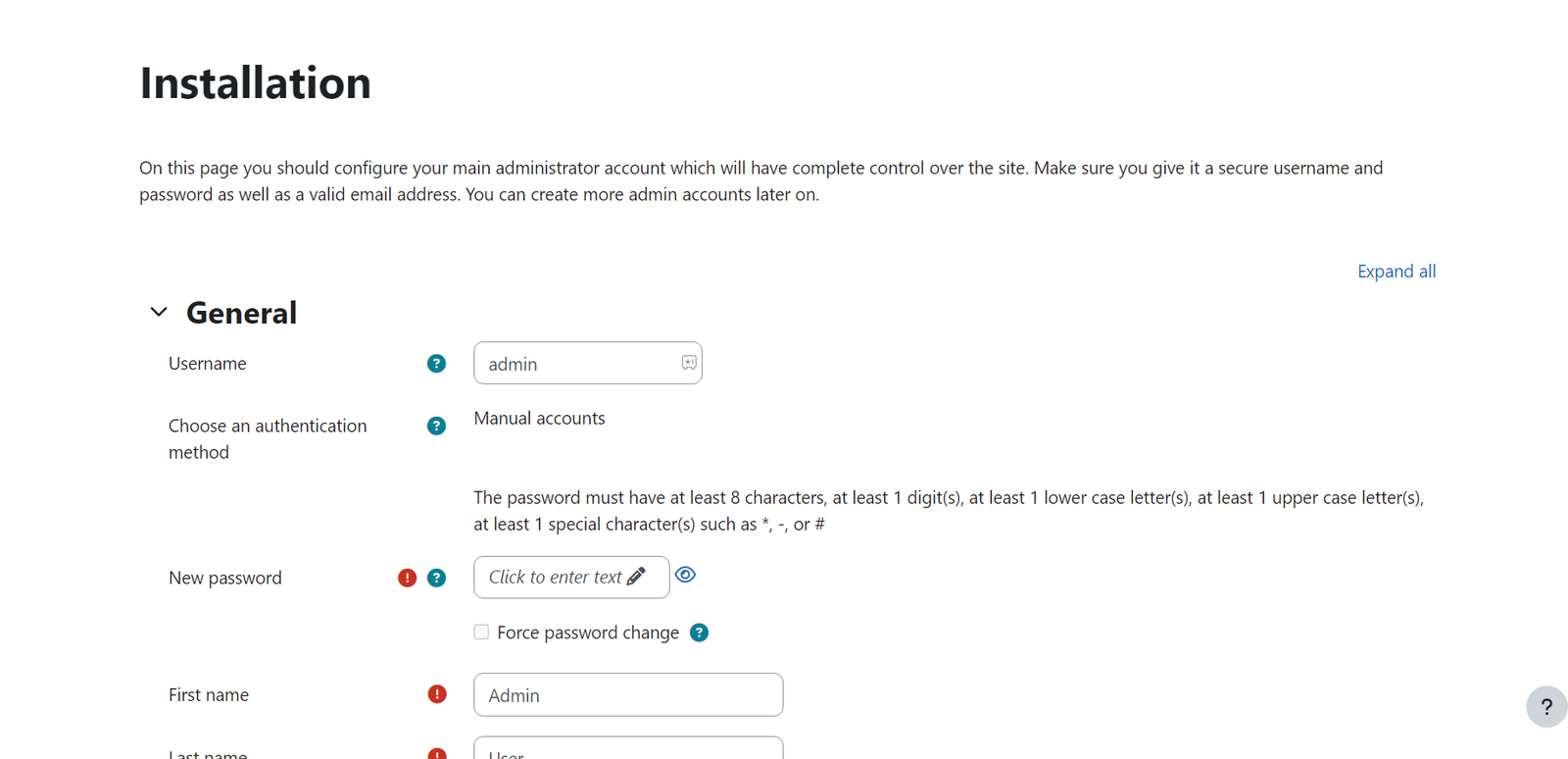Open the floating help button in the corner
This screenshot has width=1568, height=759.
pos(1545,707)
